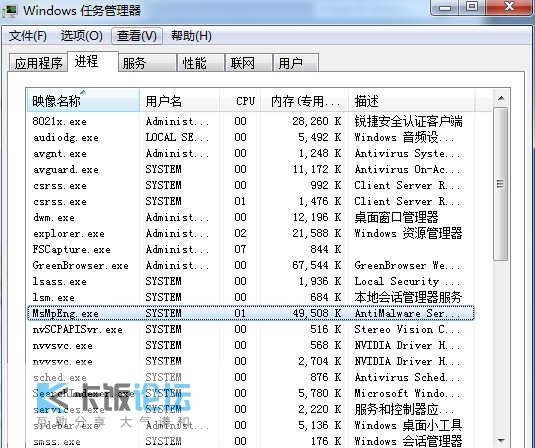Open the 帮助(H) menu
Image resolution: width=535 pixels, height=448 pixels.
191,36
